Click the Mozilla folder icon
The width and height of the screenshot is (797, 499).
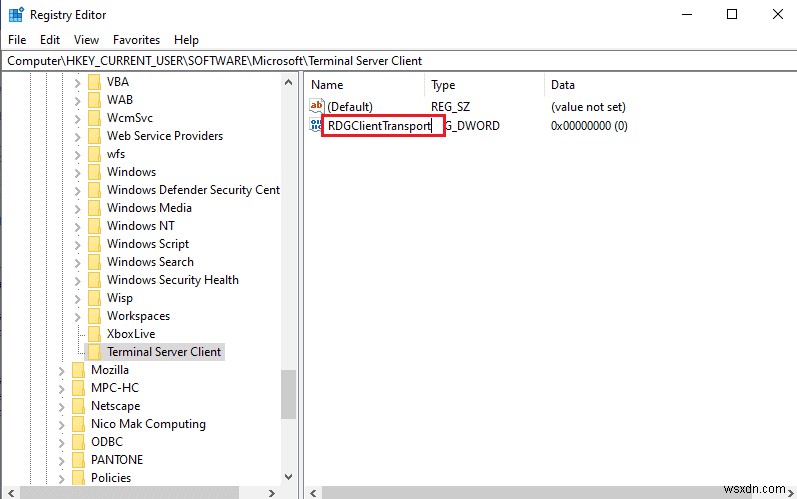tap(78, 370)
